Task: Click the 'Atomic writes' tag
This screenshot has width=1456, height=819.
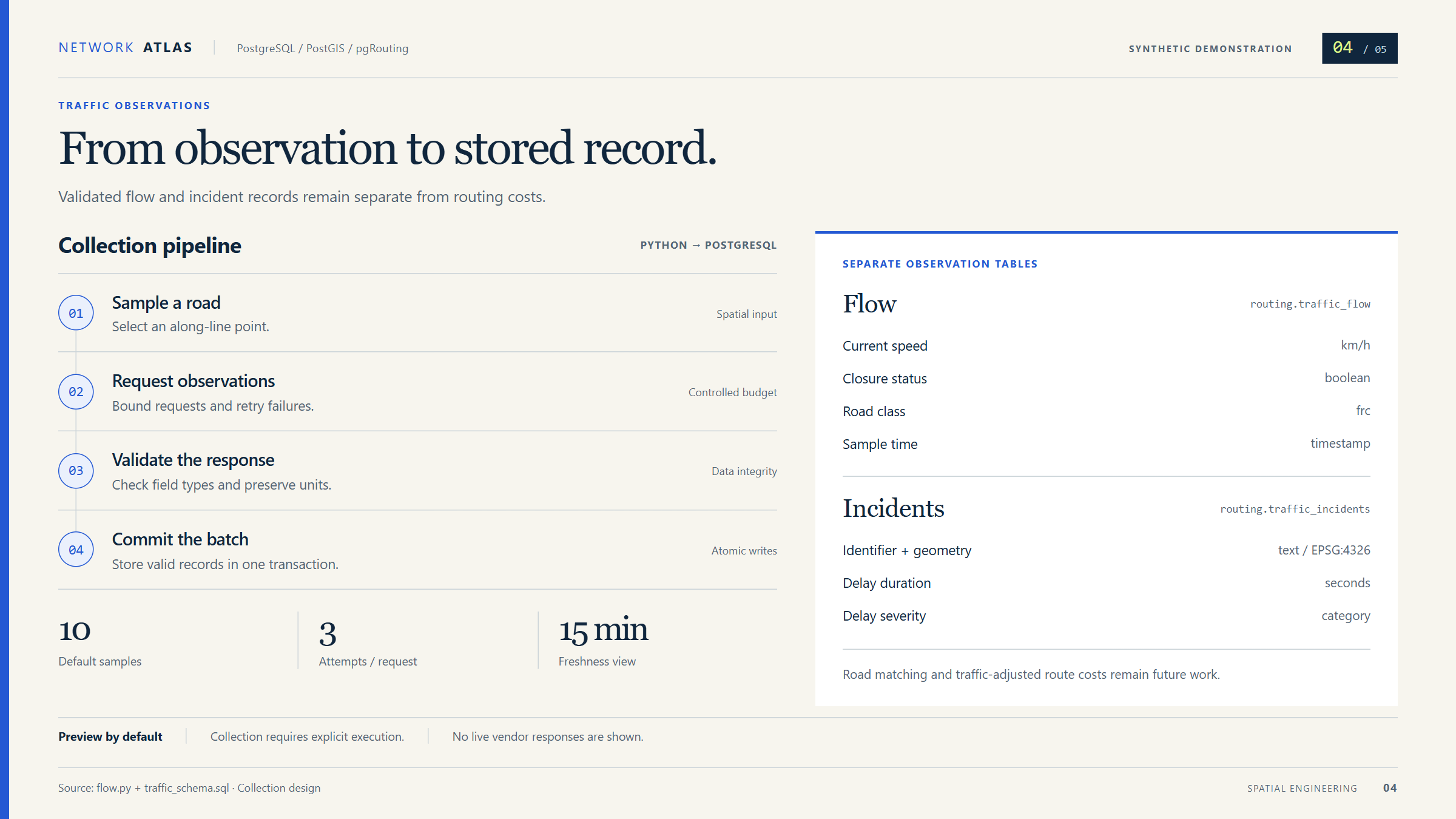Action: [x=744, y=551]
